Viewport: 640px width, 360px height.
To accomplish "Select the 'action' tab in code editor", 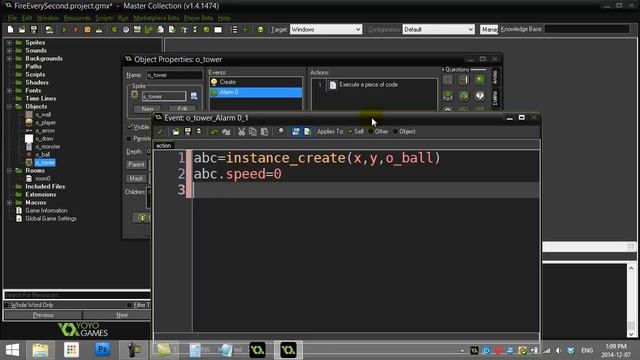I will point(163,145).
